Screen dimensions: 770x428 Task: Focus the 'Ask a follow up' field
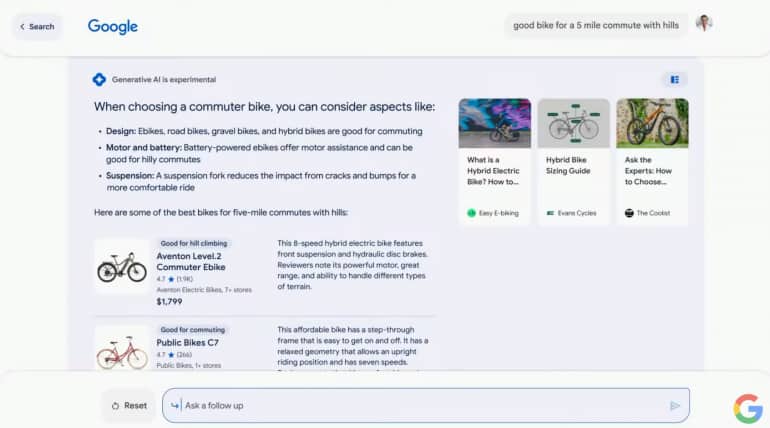click(426, 405)
